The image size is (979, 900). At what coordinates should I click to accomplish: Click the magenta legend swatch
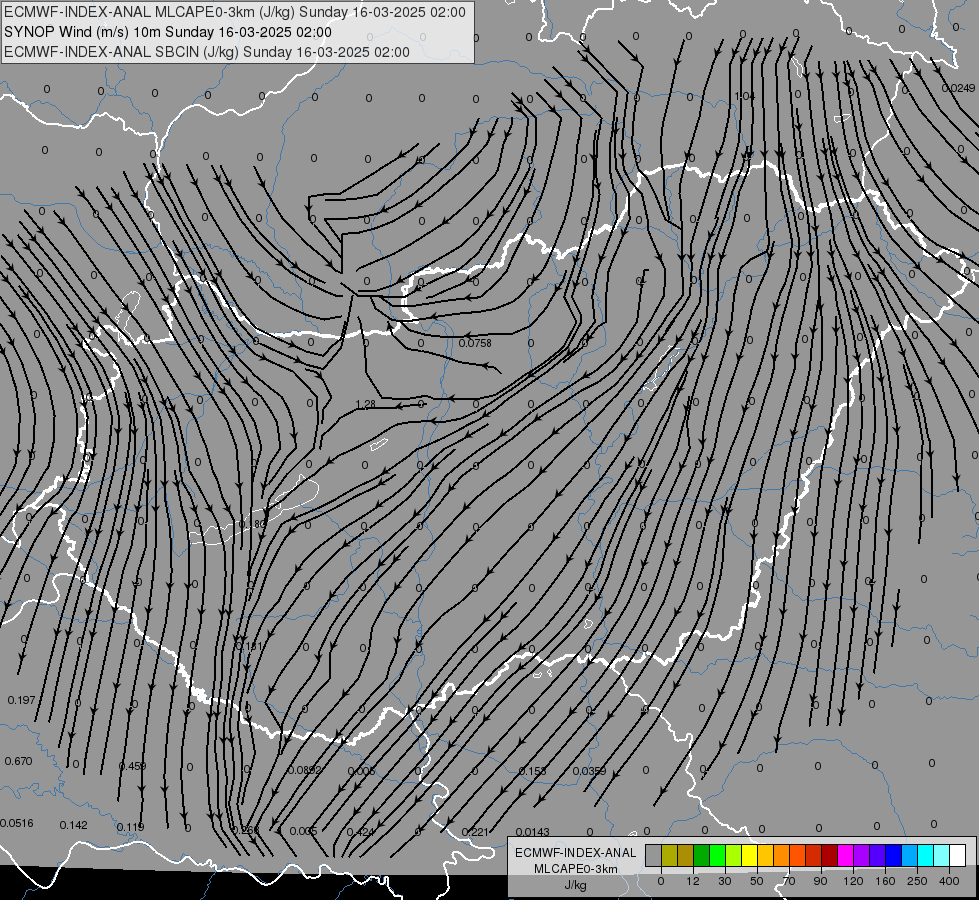coord(846,855)
